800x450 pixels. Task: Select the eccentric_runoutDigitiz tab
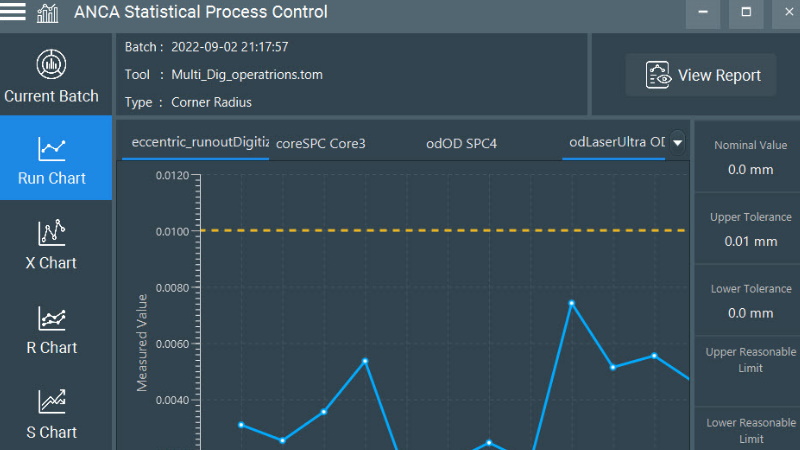[195, 143]
